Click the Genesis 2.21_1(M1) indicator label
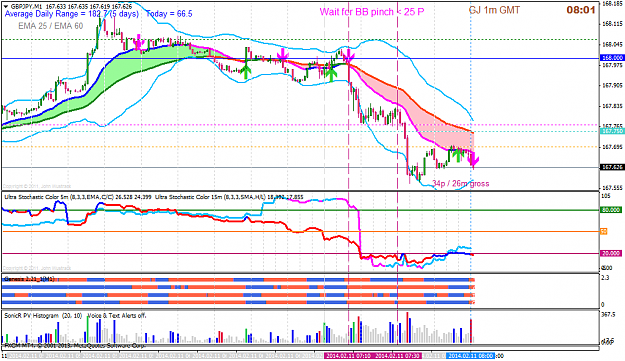 pyautogui.click(x=30, y=279)
